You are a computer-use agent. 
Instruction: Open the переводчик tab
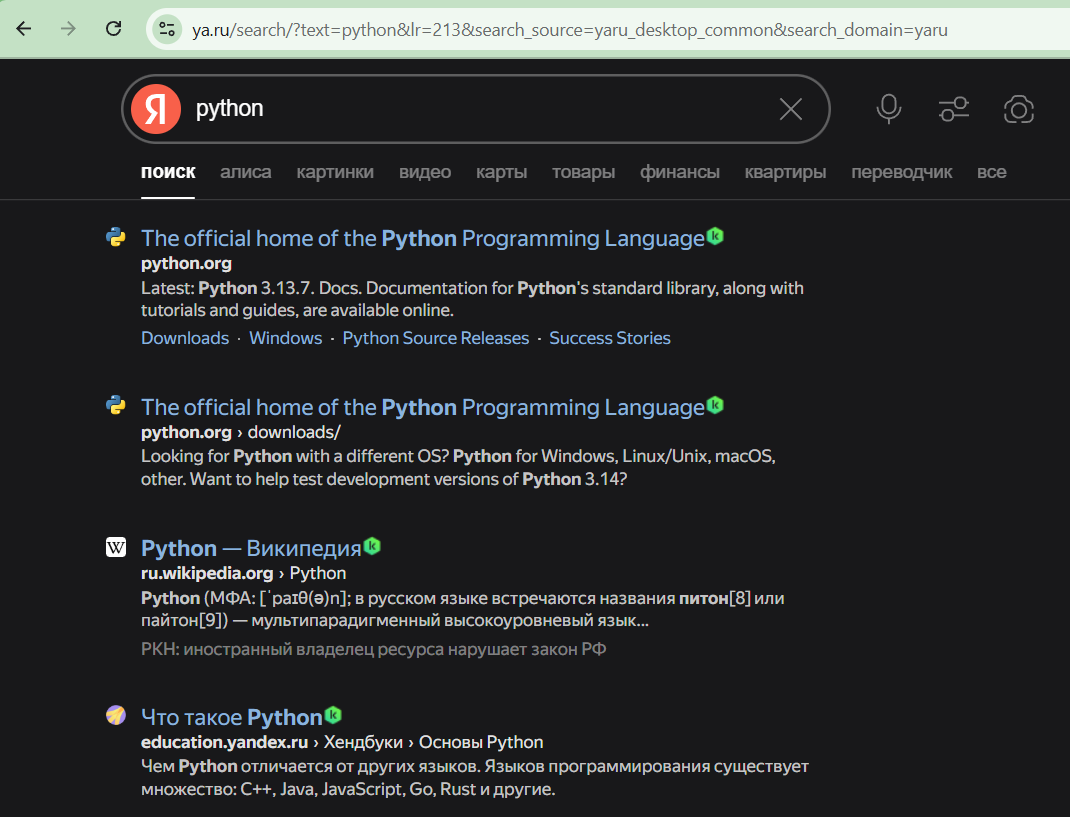(x=902, y=172)
